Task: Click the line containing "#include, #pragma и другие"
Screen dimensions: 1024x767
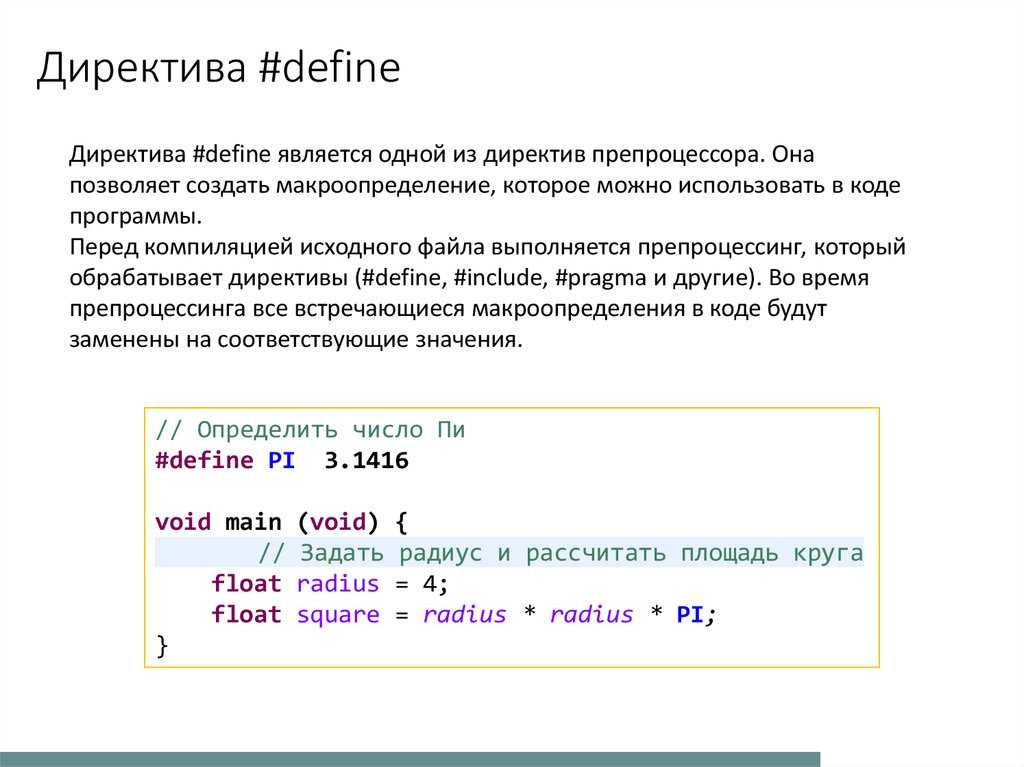Action: (469, 278)
